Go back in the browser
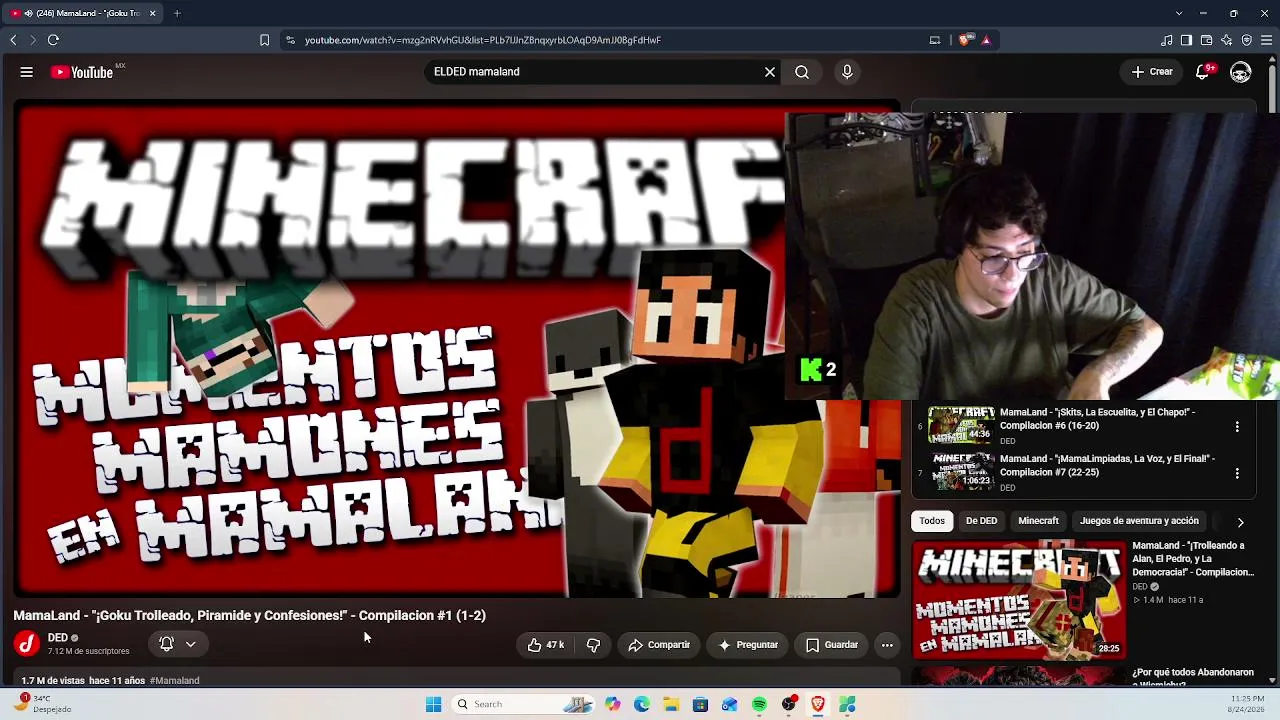1280x720 pixels. 13,40
